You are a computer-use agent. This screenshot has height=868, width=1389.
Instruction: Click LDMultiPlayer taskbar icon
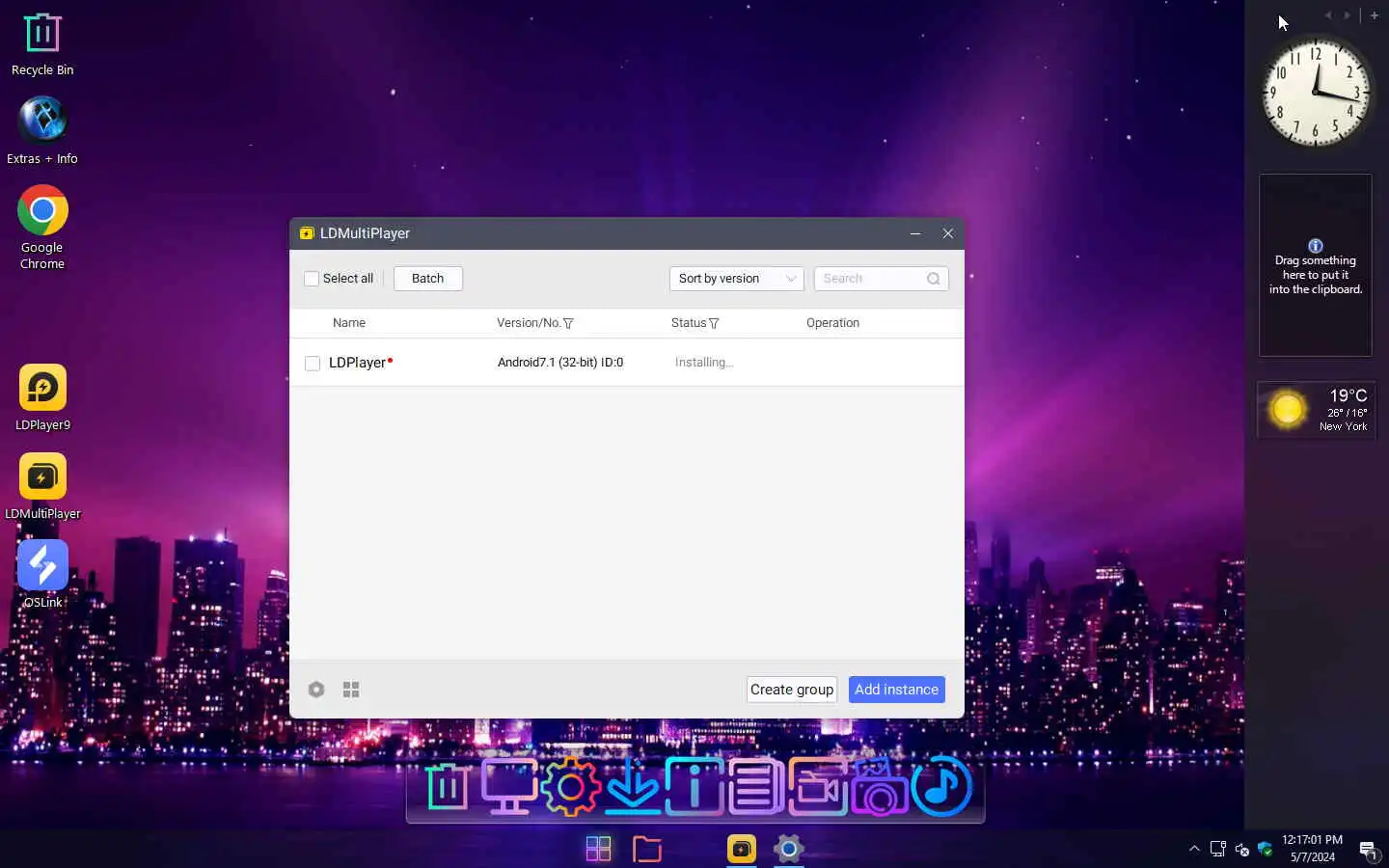[x=741, y=849]
